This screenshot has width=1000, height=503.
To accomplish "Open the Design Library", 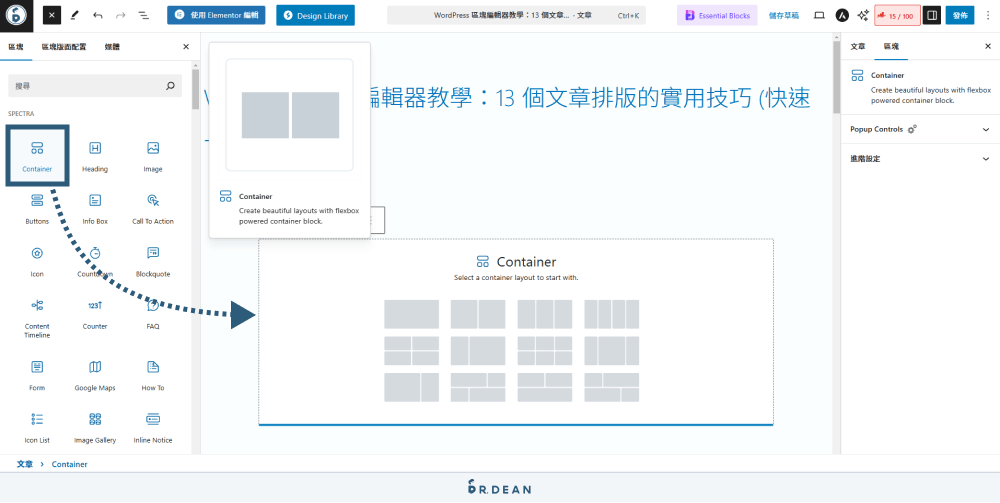I will click(x=316, y=15).
